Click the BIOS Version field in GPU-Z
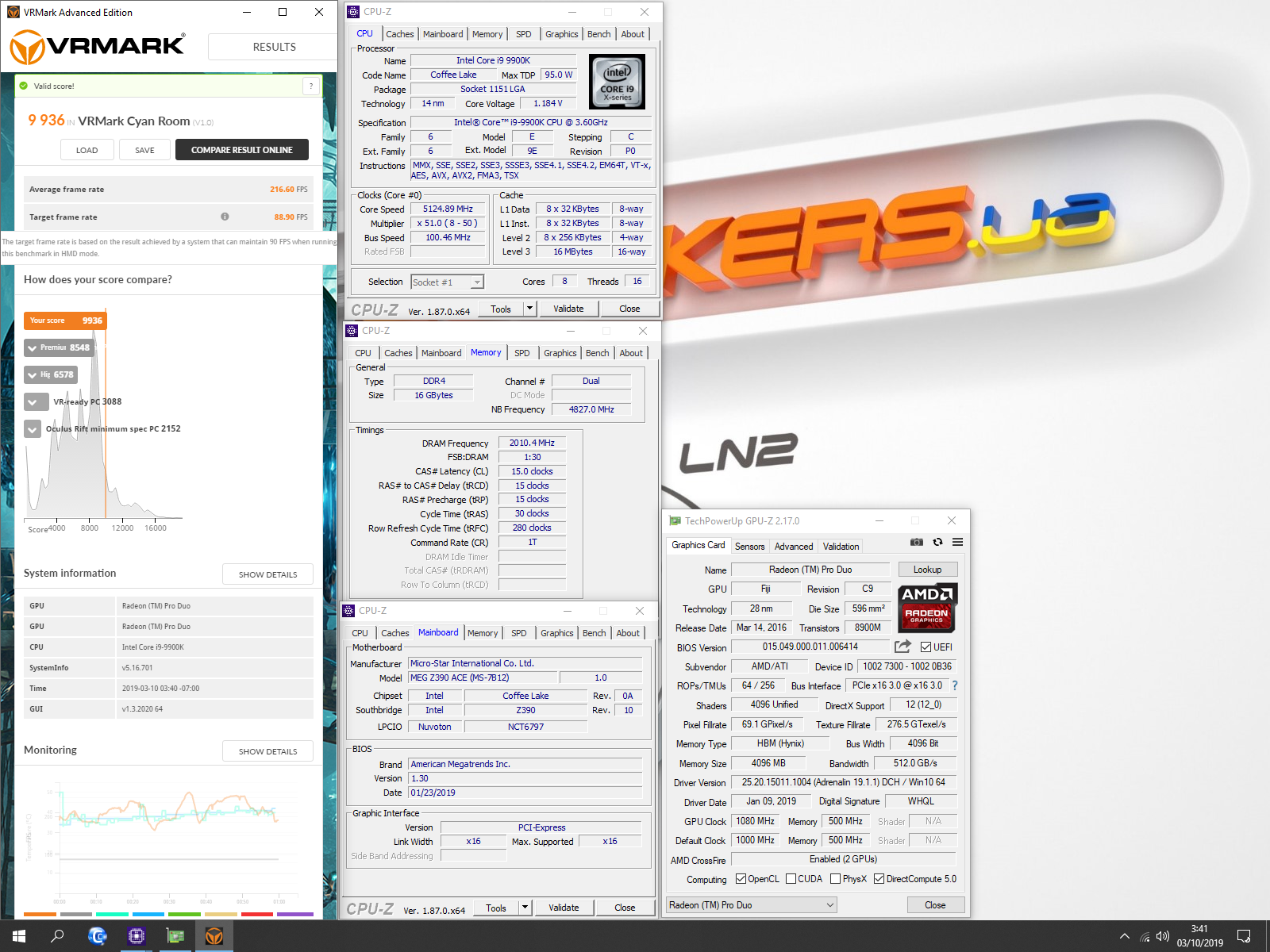1270x952 pixels. click(x=810, y=647)
